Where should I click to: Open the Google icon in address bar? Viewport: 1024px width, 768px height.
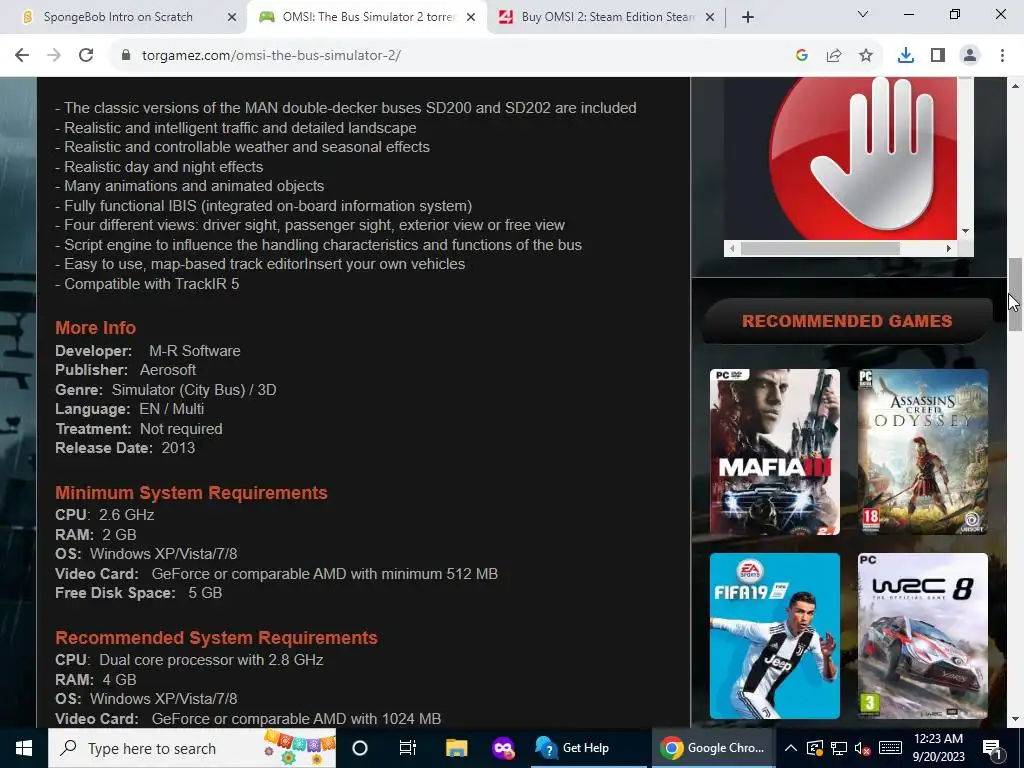click(x=802, y=56)
